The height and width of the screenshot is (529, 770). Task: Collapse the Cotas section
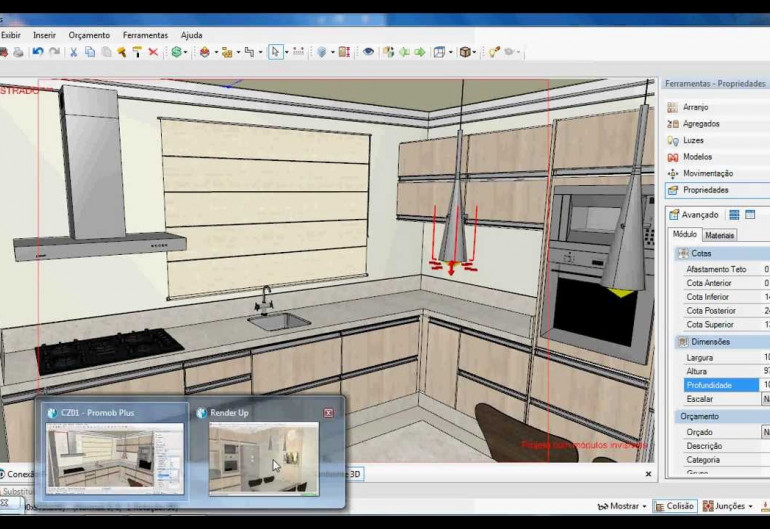pos(683,254)
